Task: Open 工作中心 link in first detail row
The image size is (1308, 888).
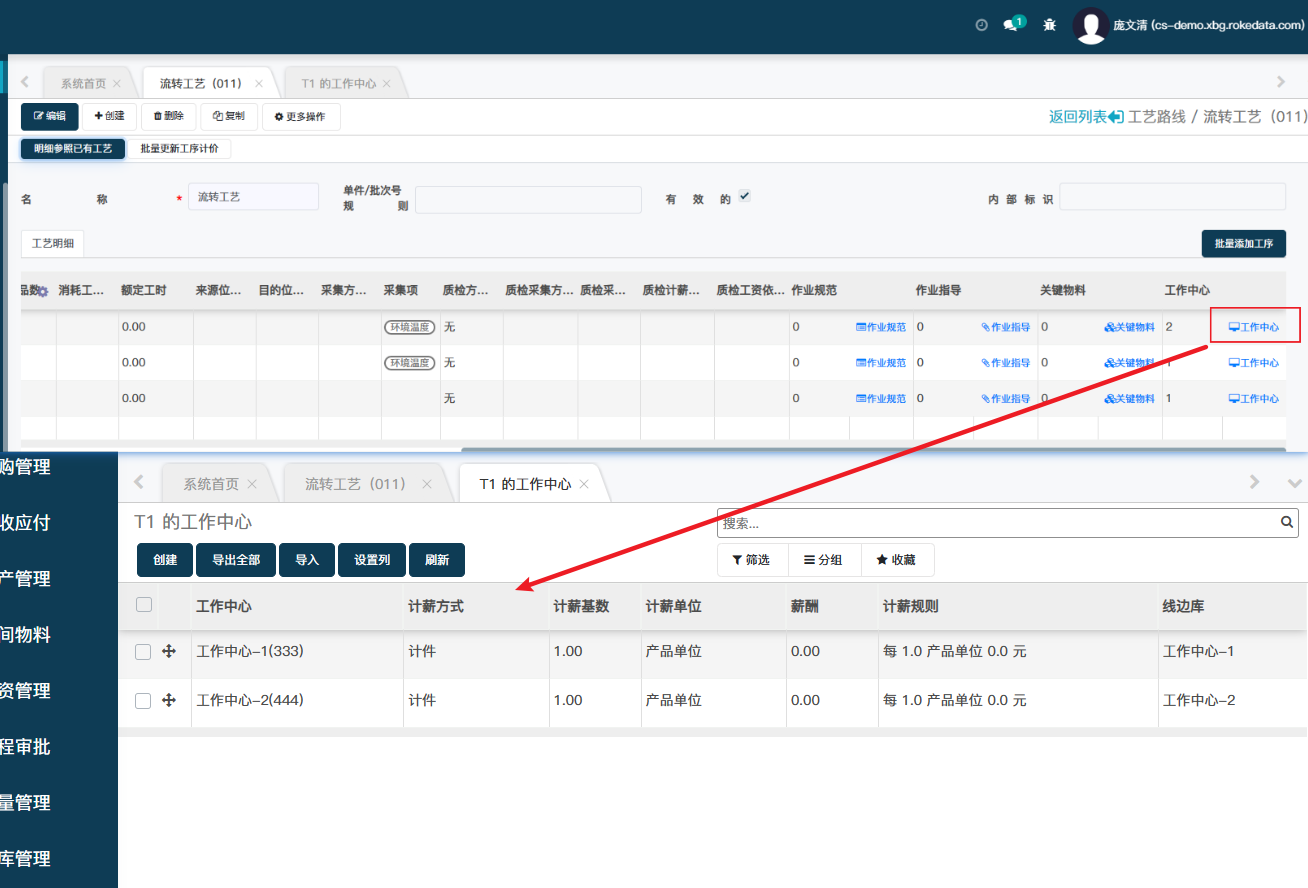Action: [x=1254, y=327]
